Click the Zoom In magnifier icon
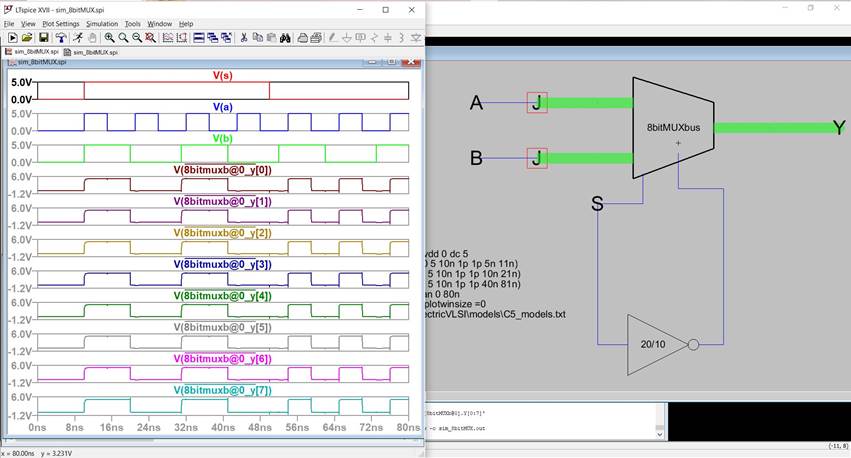Image resolution: width=851 pixels, height=458 pixels. 110,37
